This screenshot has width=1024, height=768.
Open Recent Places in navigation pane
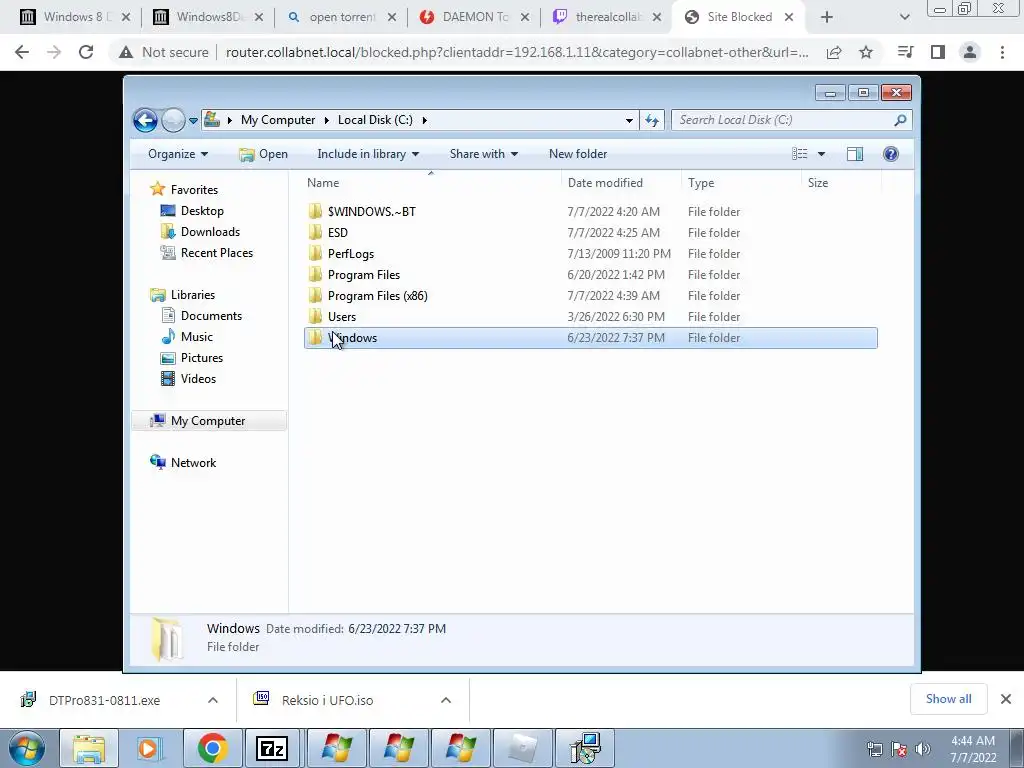pos(216,253)
